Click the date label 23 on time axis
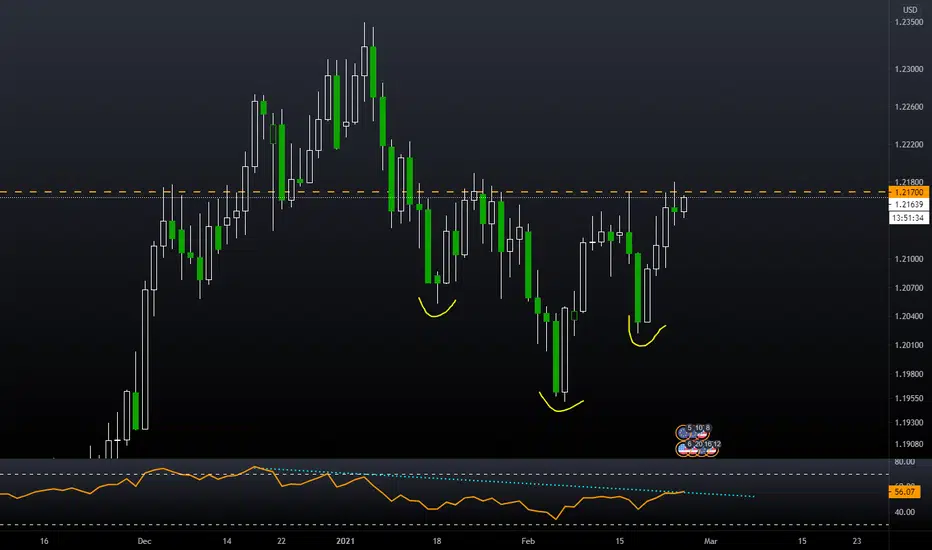The width and height of the screenshot is (932, 550). pyautogui.click(x=857, y=541)
